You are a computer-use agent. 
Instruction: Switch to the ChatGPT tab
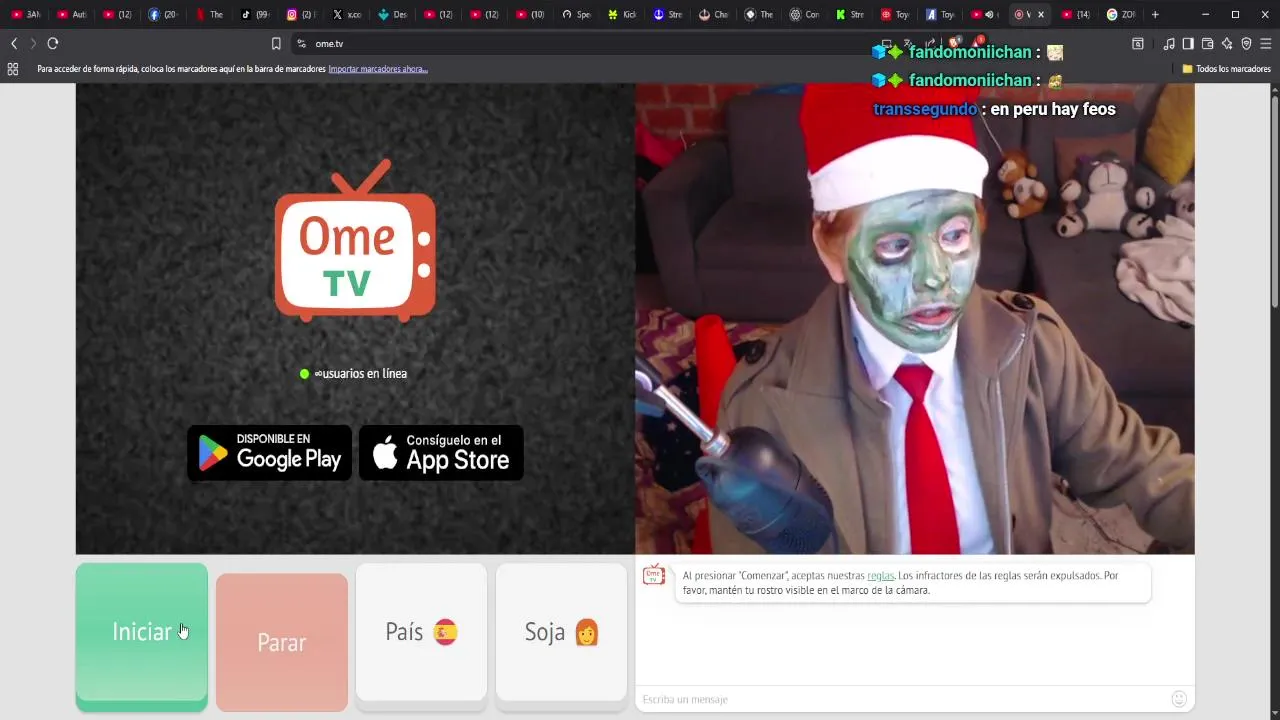[x=806, y=14]
